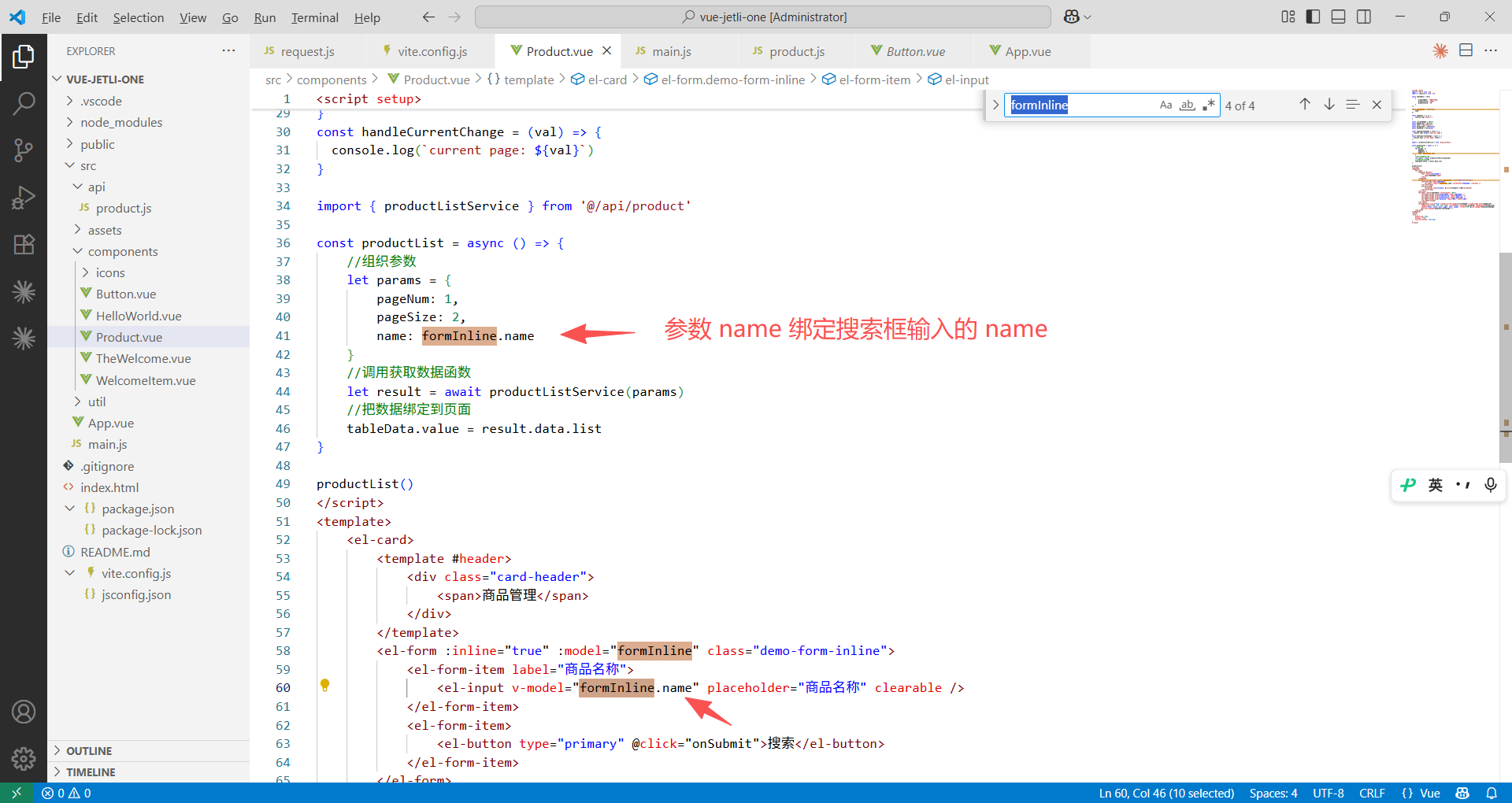Click errors and warnings count in status bar
This screenshot has height=803, width=1512.
pyautogui.click(x=66, y=793)
